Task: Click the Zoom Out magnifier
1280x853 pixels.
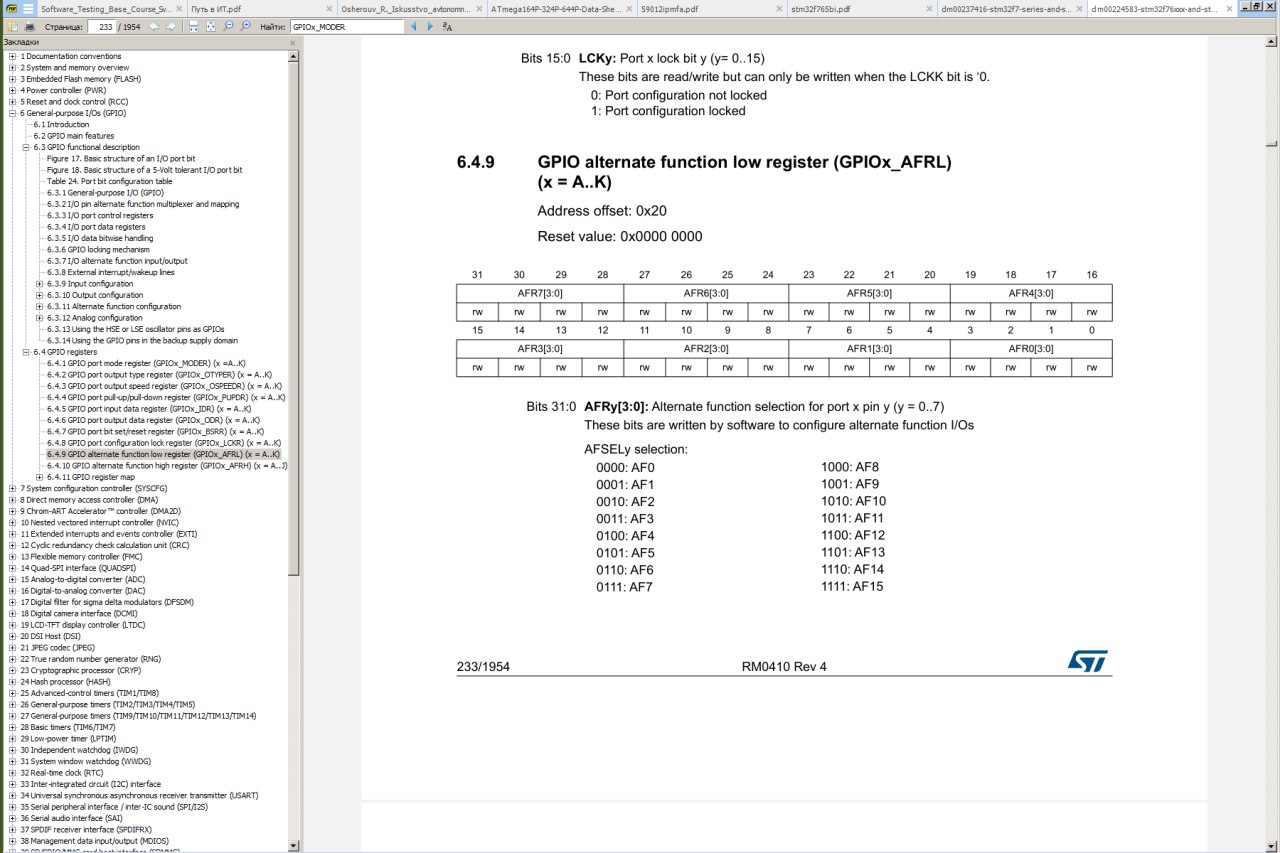Action: coord(228,26)
